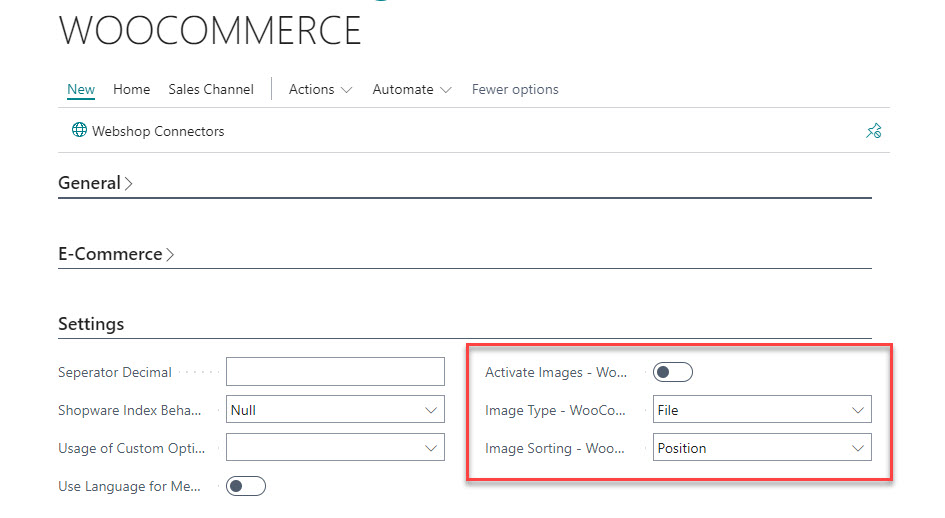Toggle the Activate Images switch
The image size is (945, 518).
[673, 372]
